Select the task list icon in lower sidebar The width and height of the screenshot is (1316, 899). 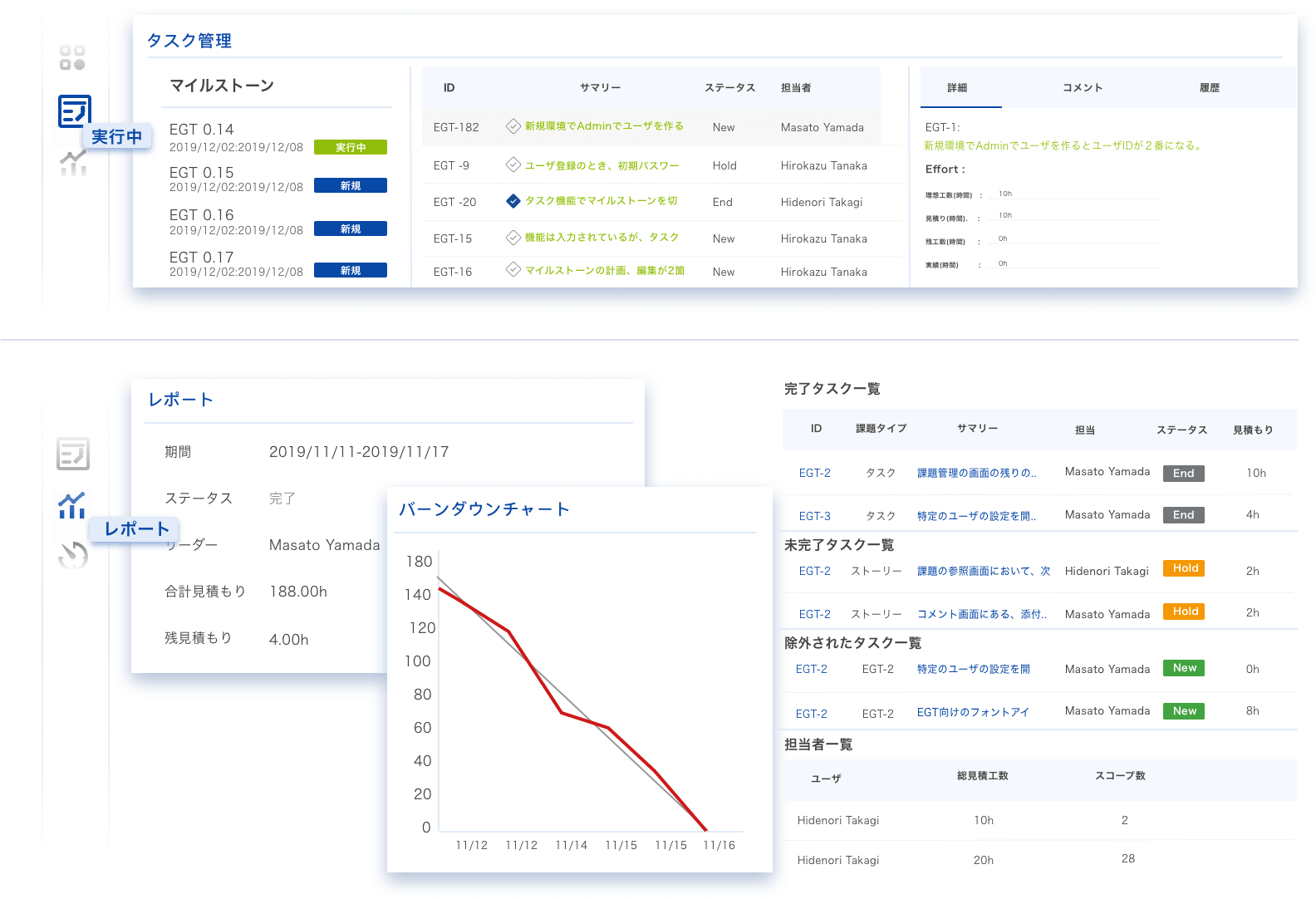click(x=73, y=454)
